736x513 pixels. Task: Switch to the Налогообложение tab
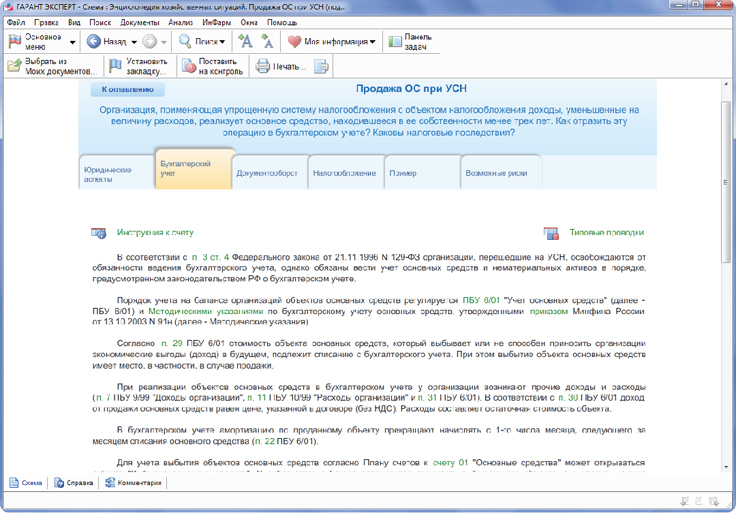tap(343, 173)
